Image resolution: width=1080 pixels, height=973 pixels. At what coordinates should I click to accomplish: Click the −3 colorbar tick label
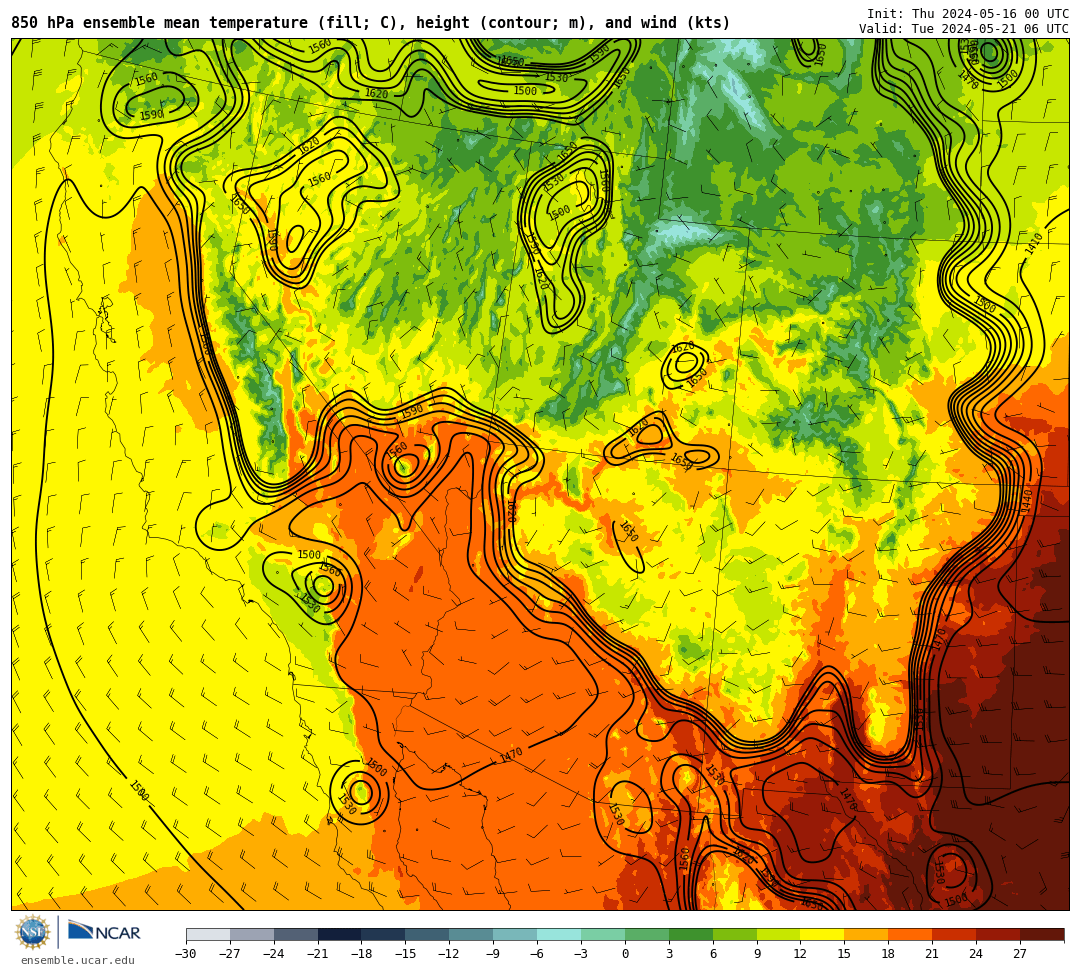click(x=581, y=954)
